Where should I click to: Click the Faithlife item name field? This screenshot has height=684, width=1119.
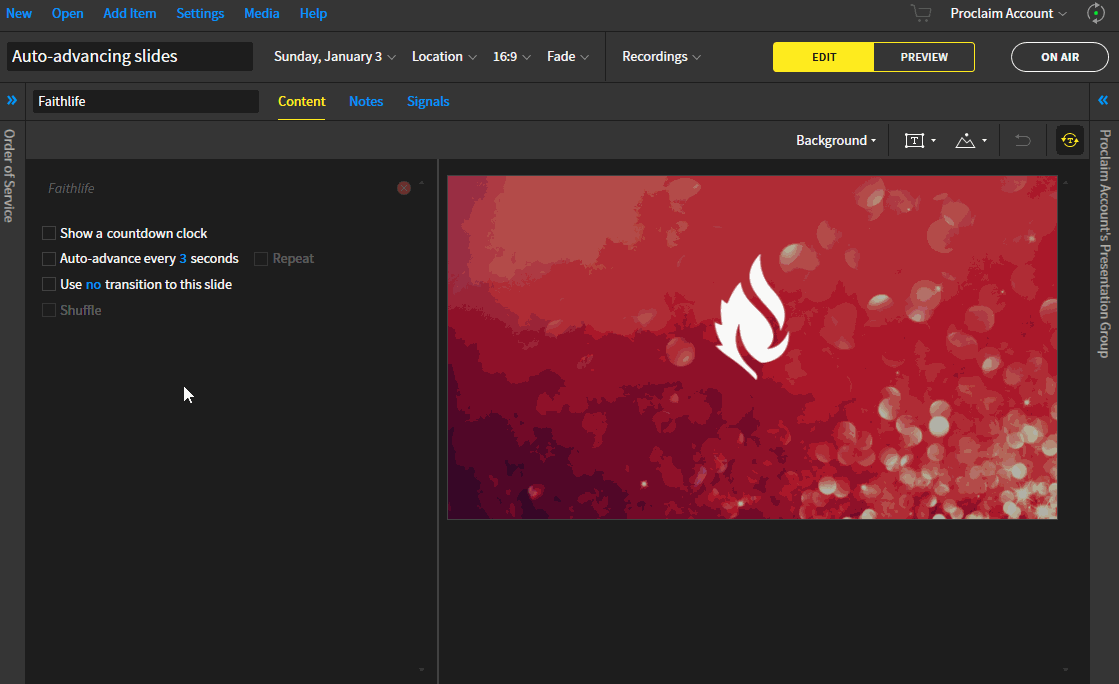[x=146, y=101]
